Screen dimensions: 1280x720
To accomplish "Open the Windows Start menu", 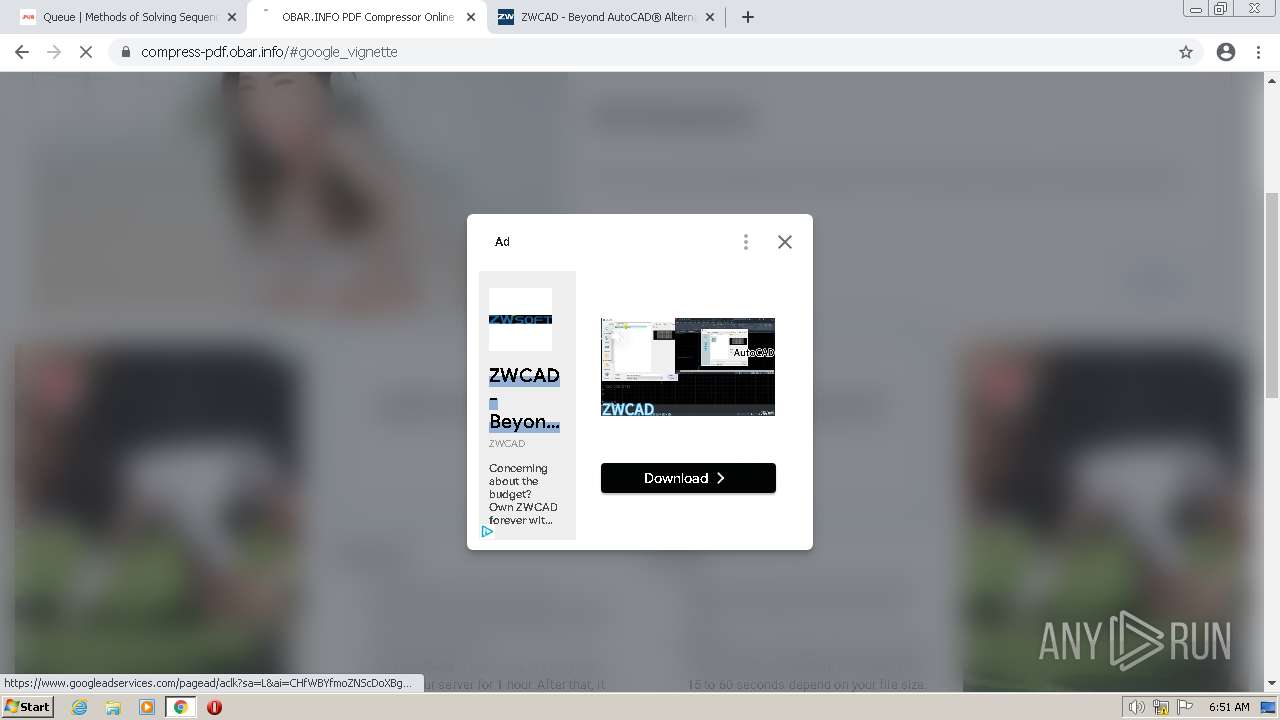I will [28, 707].
